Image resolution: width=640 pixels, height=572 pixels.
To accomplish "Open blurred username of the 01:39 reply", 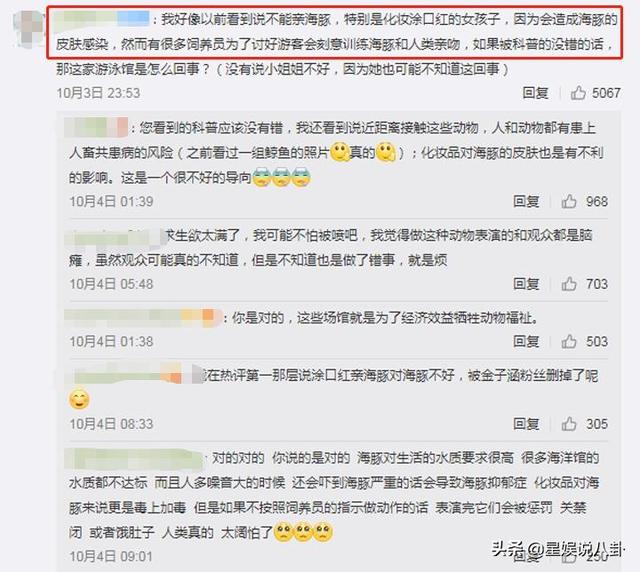I will tap(96, 127).
